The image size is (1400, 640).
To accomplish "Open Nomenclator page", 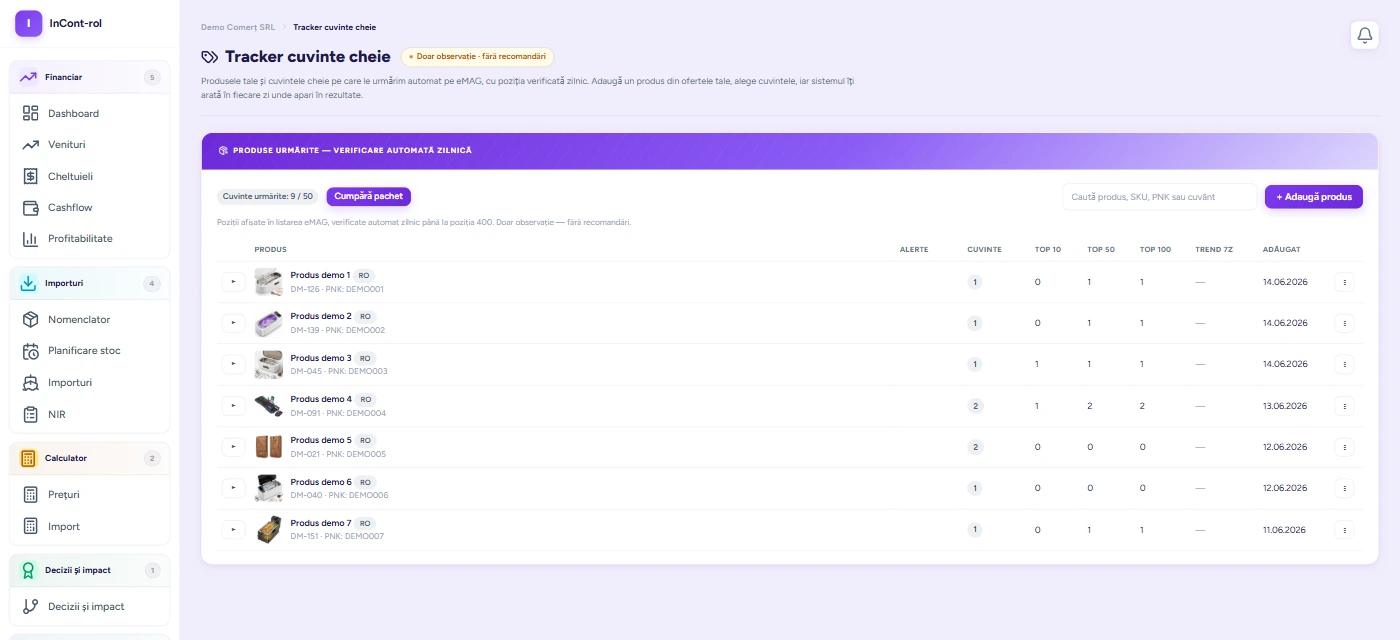I will 90,320.
